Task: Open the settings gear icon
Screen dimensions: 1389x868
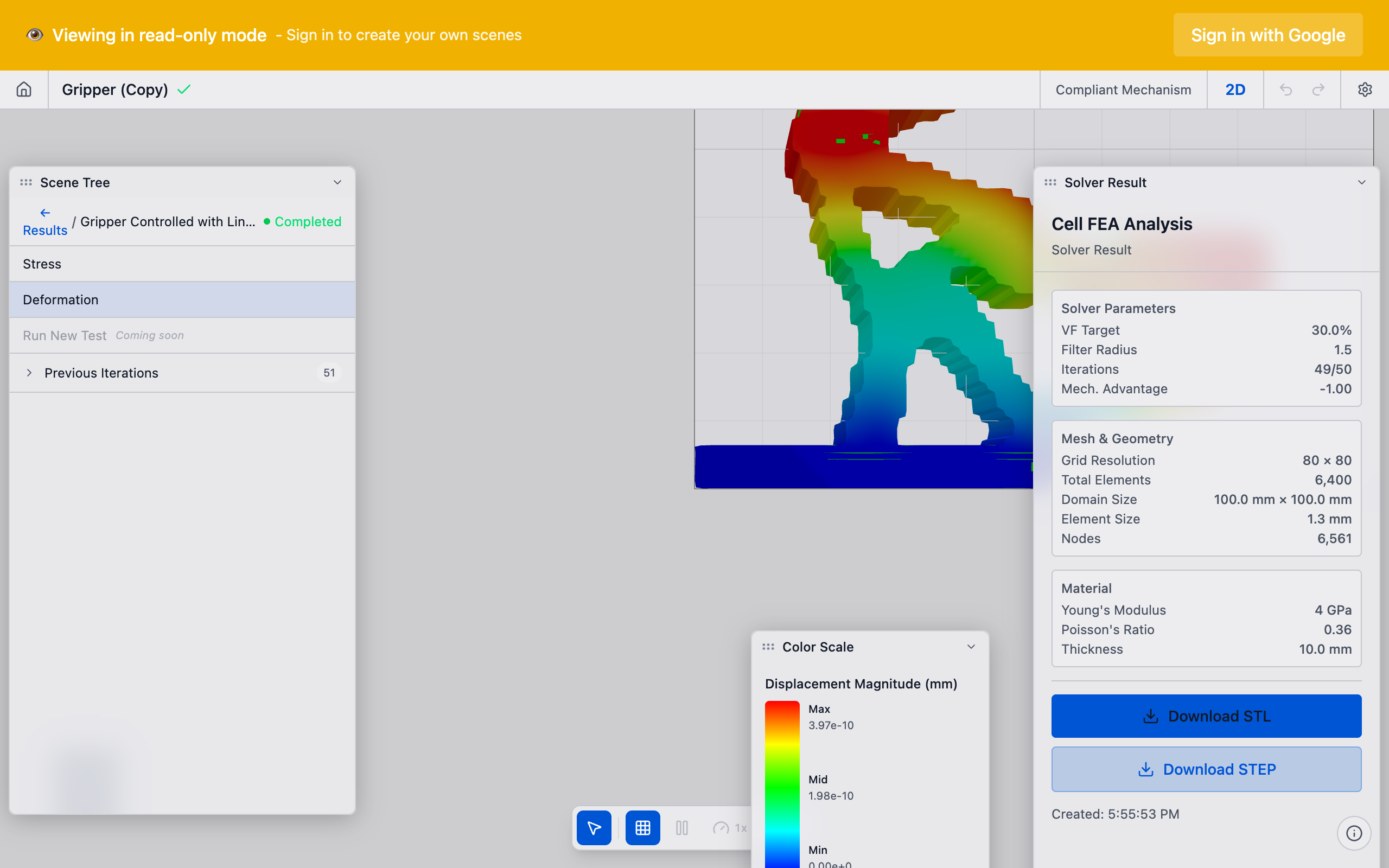Action: (1365, 90)
